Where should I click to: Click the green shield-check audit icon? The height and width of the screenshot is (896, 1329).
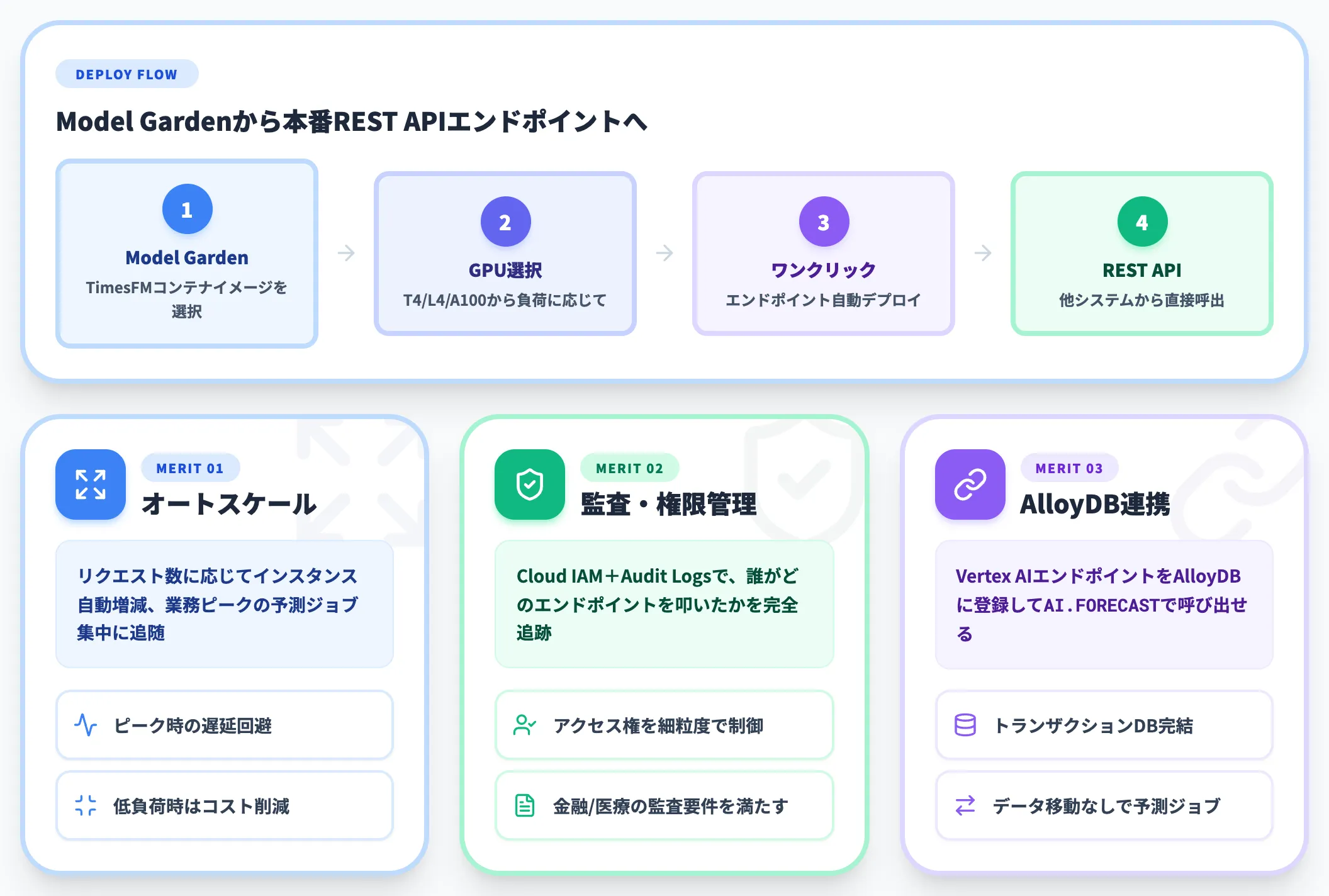tap(530, 484)
